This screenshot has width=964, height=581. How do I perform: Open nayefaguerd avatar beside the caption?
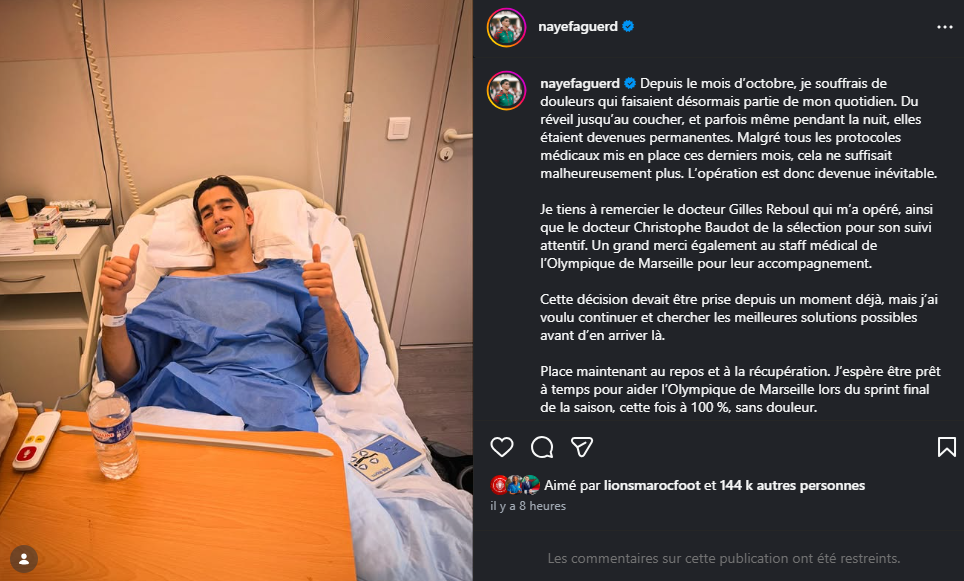(x=506, y=90)
